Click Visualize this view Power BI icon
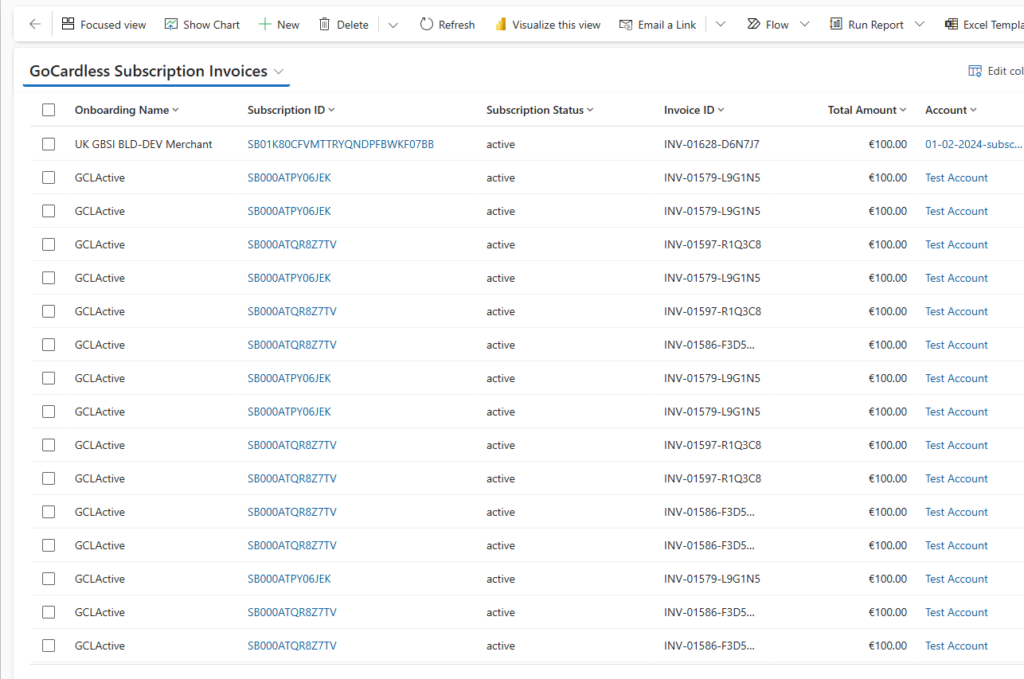1024x679 pixels. coord(501,24)
